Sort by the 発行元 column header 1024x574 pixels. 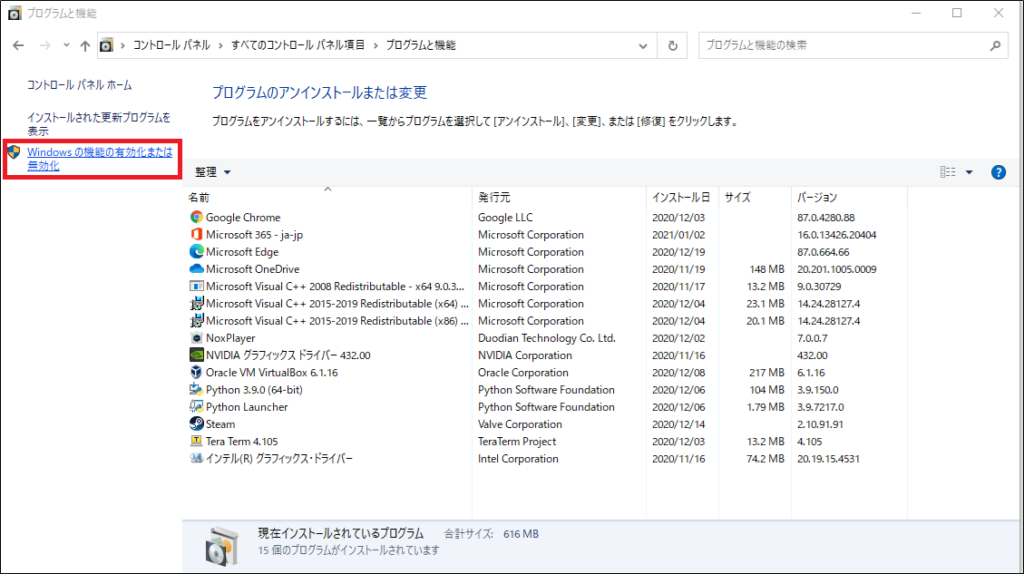[x=494, y=197]
